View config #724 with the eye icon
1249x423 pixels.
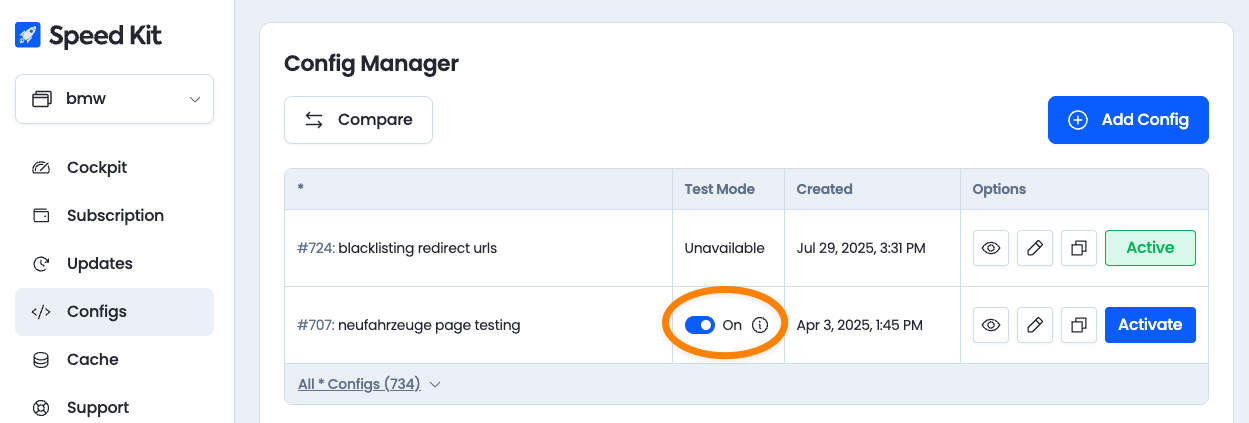pos(991,248)
